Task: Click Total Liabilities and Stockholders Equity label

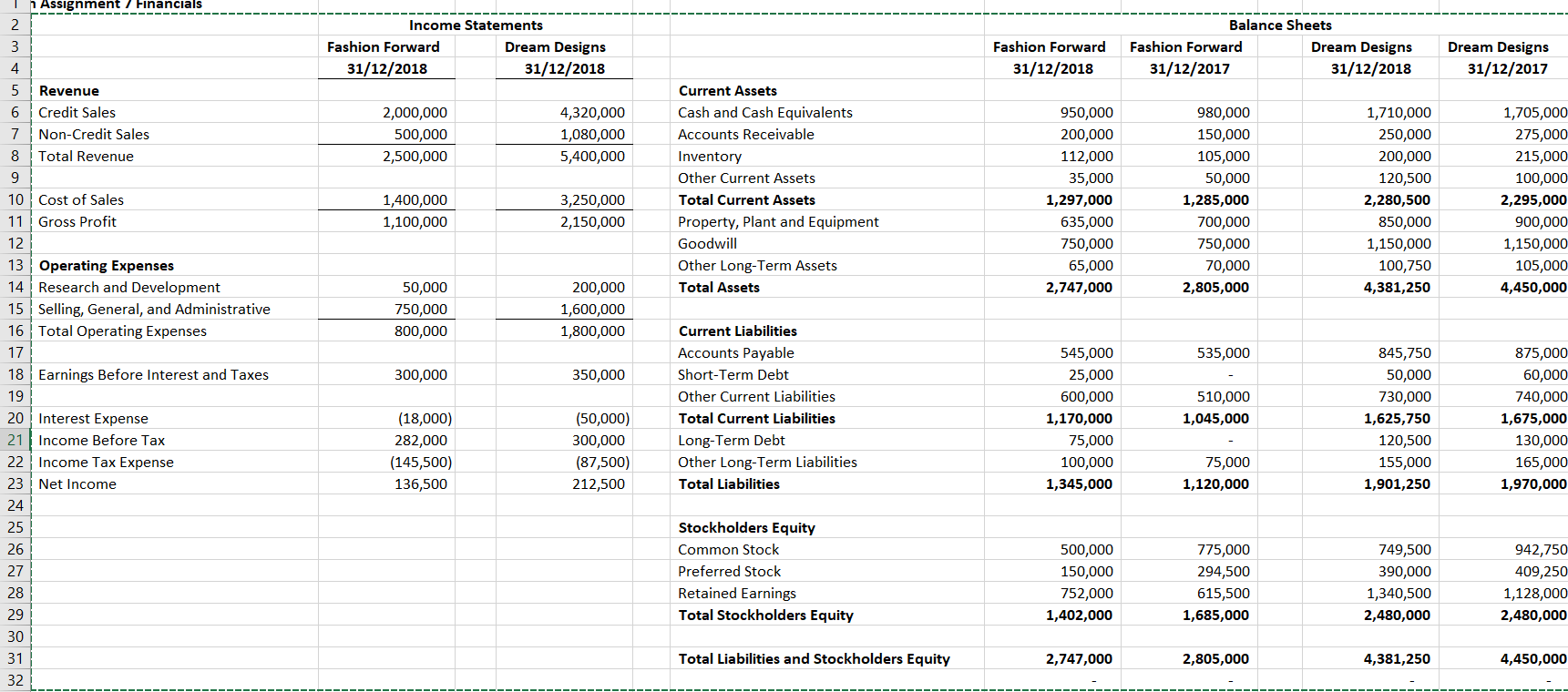Action: (x=815, y=658)
